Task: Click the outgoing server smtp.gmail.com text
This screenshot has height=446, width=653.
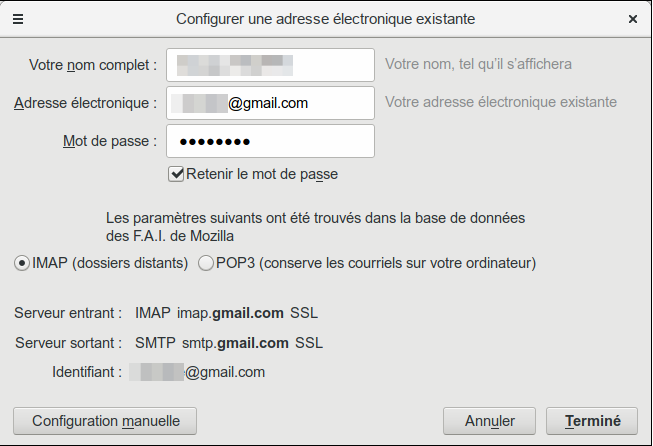Action: (235, 343)
